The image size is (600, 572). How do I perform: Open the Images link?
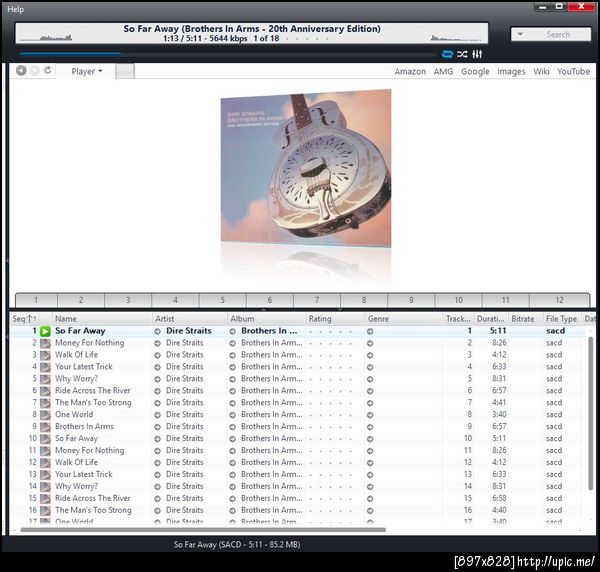tap(511, 72)
